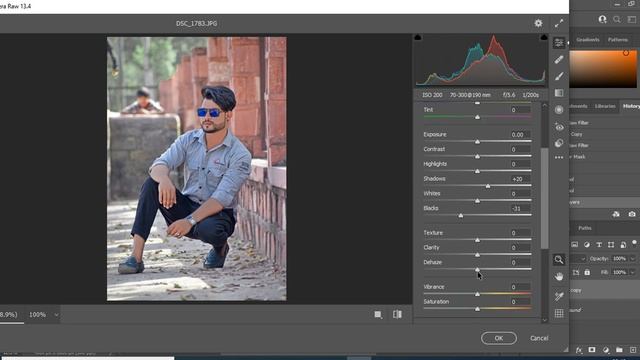640x360 pixels.
Task: Click Photoshop search magnifier icon
Action: [x=617, y=19]
